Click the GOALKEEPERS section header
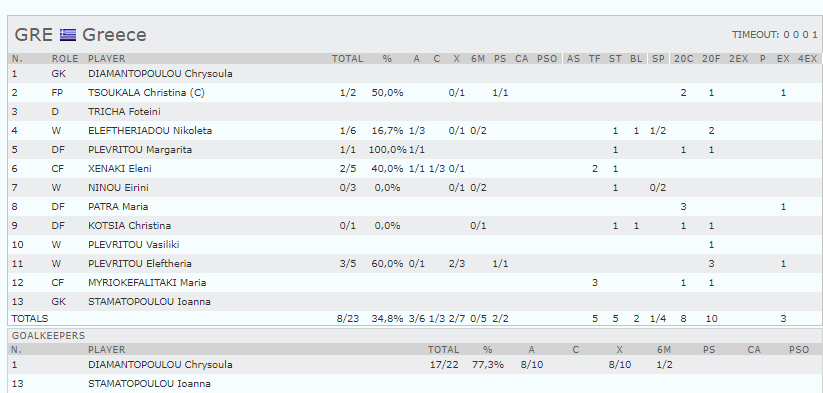This screenshot has width=823, height=393. click(x=48, y=336)
